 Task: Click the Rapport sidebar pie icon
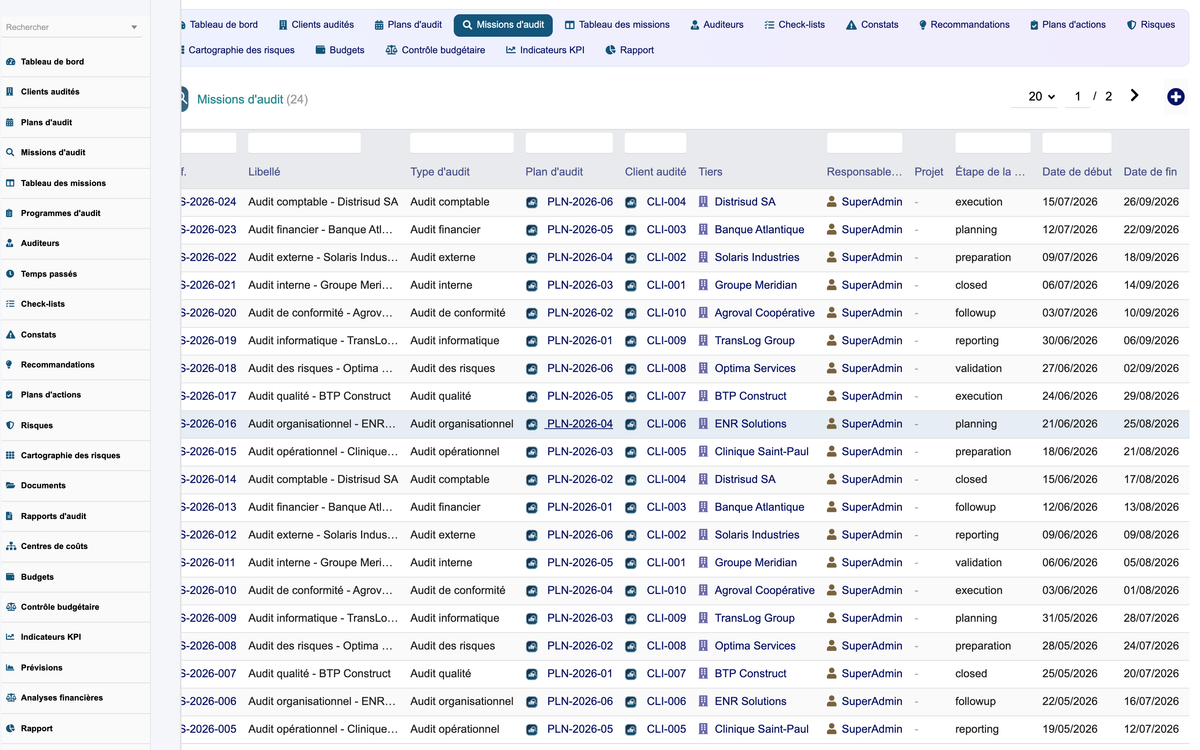10,728
